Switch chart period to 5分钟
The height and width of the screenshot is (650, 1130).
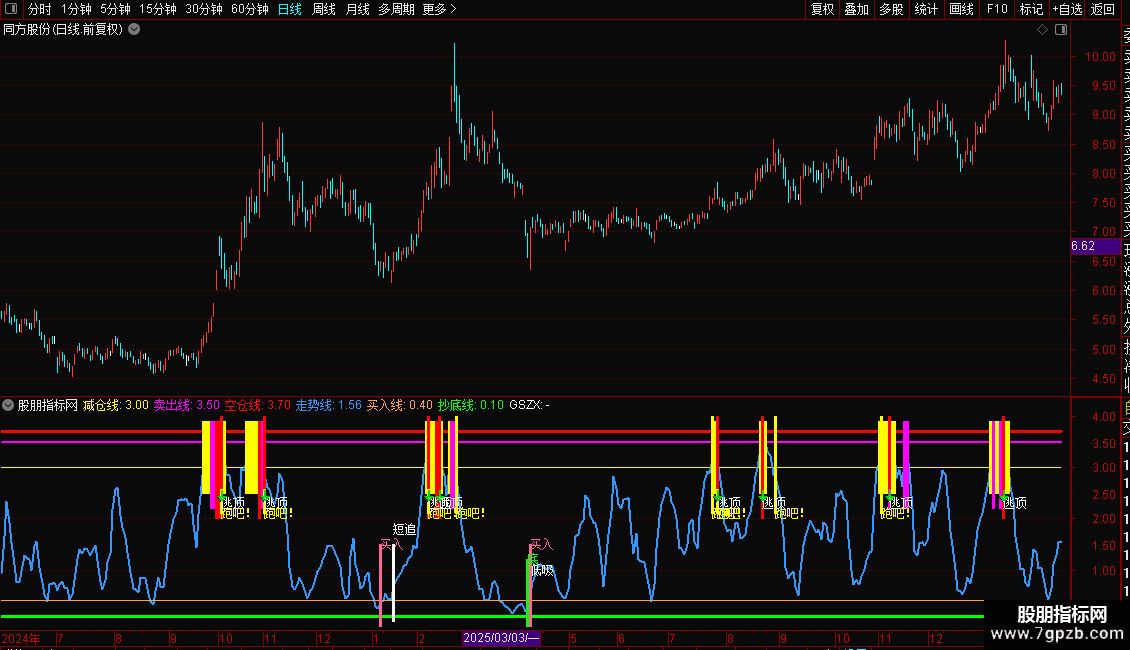[116, 9]
